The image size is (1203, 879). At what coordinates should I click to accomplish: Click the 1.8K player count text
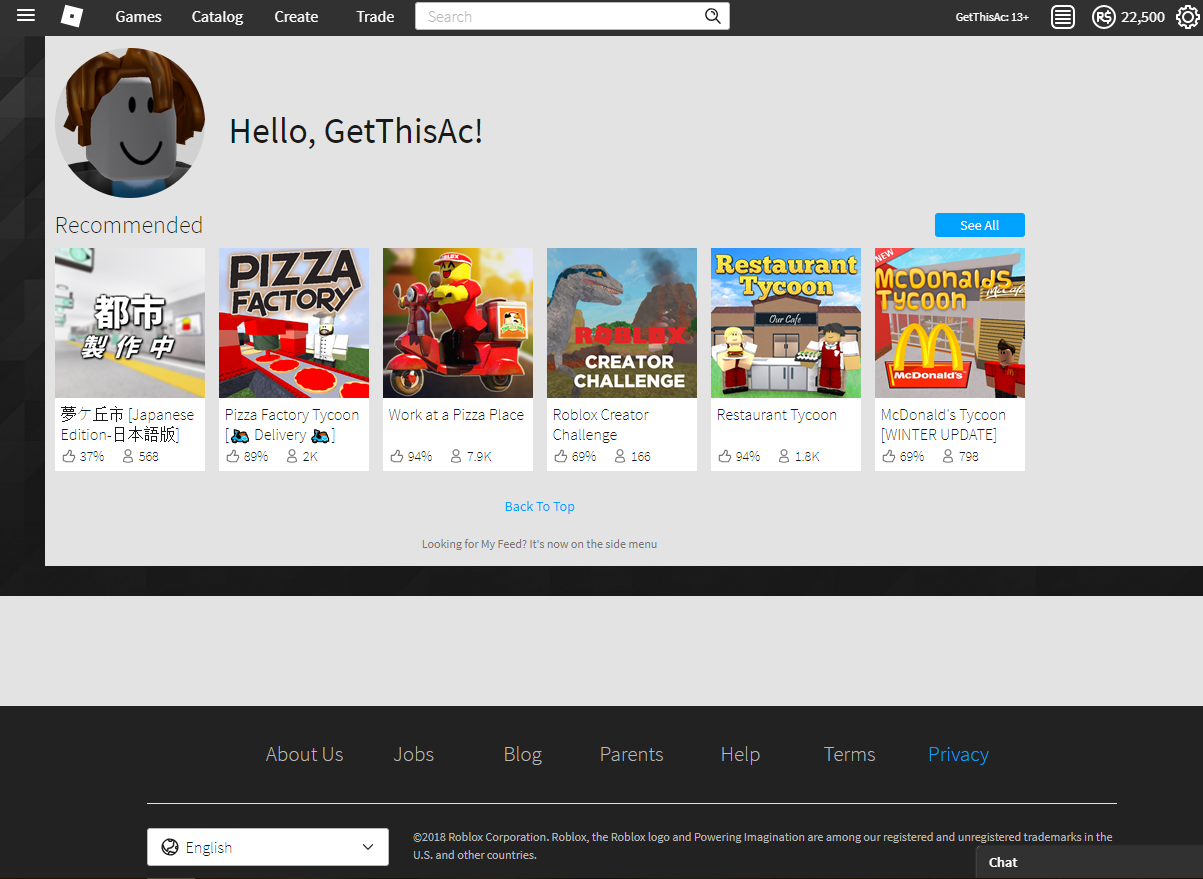click(x=807, y=456)
